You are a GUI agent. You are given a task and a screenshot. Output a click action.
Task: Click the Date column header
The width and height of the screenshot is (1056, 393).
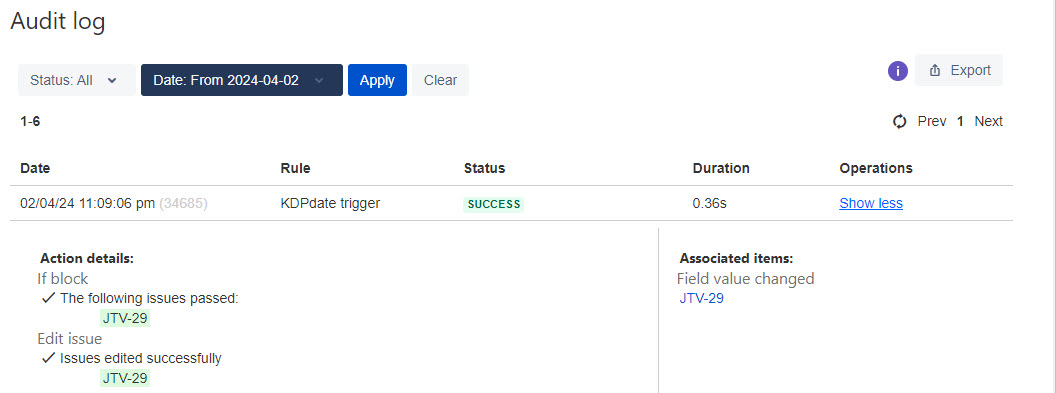tap(35, 168)
